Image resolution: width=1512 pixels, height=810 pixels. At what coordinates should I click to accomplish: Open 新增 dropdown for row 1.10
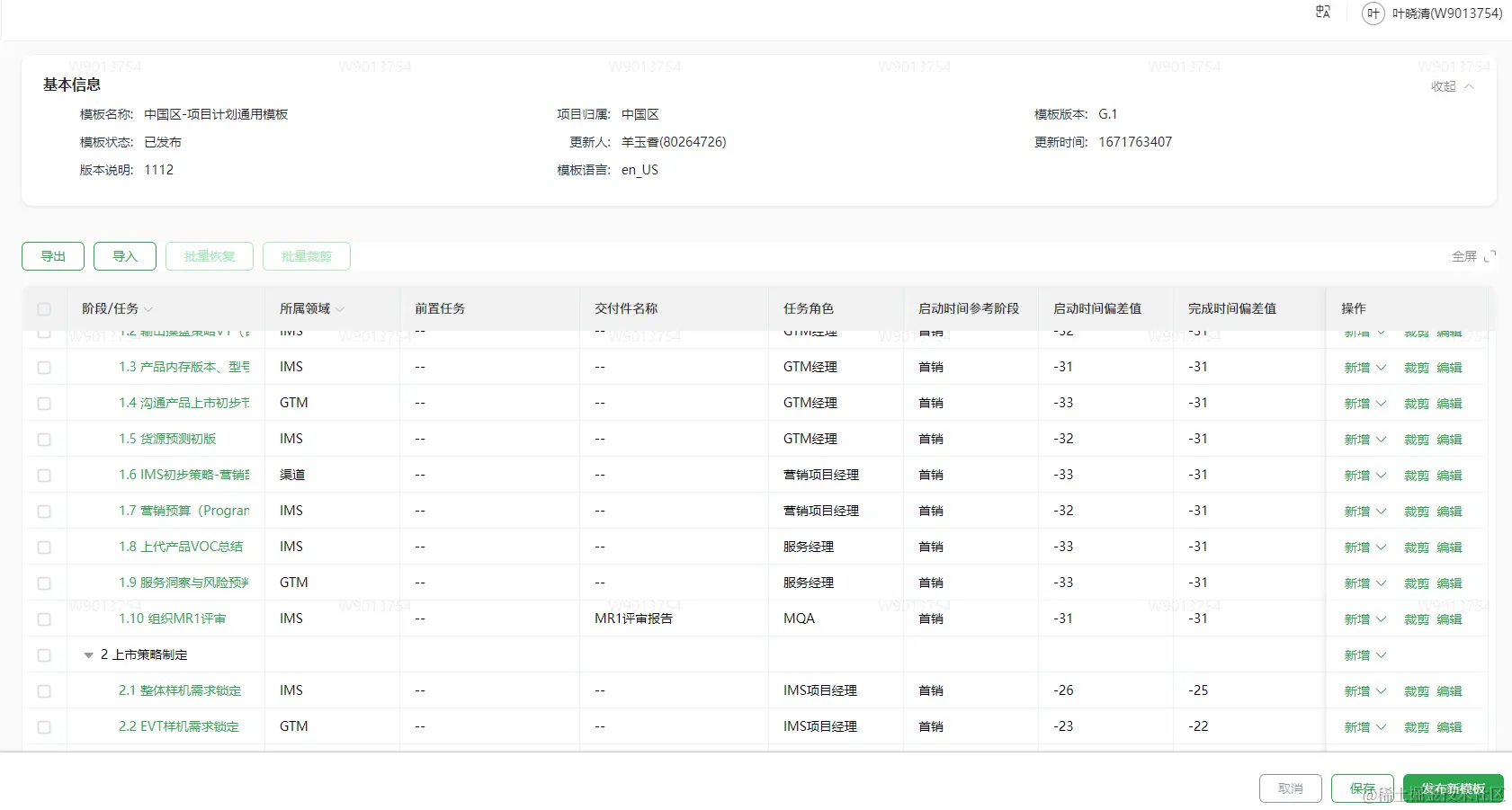(1364, 619)
